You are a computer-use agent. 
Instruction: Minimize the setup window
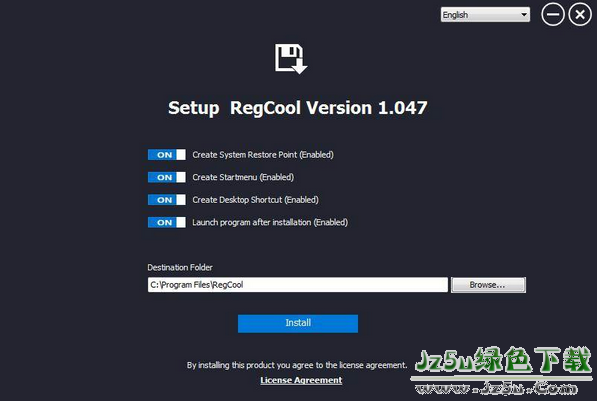[x=552, y=14]
